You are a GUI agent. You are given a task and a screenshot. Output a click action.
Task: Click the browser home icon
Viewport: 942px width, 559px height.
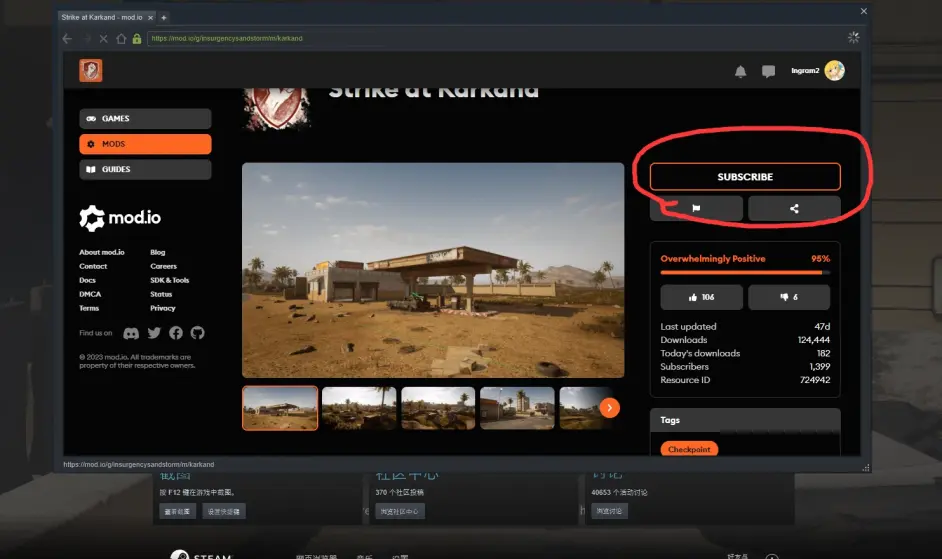pos(121,39)
